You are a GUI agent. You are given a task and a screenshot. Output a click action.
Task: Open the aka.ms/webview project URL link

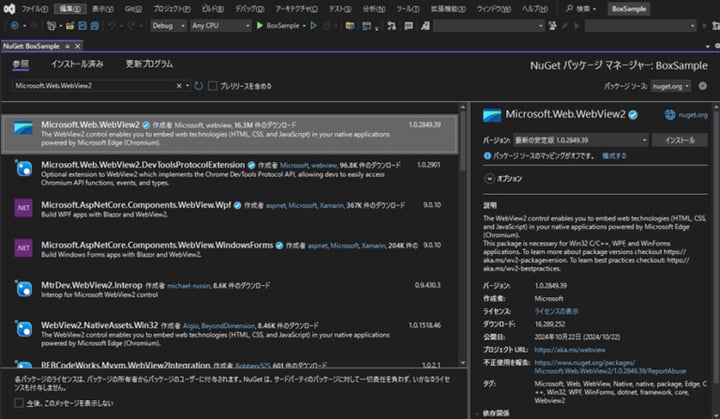(x=569, y=350)
